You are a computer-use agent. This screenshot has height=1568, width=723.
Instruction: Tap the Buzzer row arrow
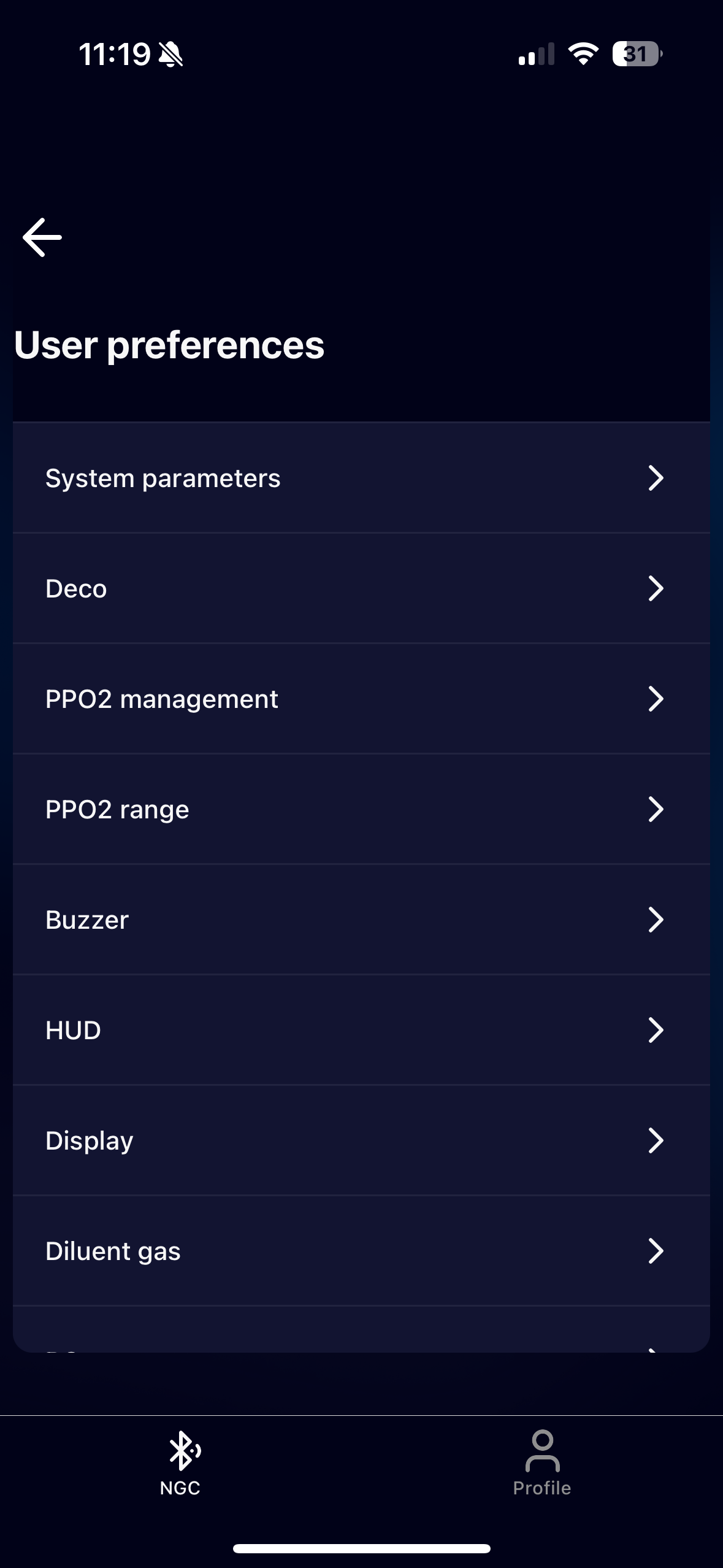(x=656, y=920)
